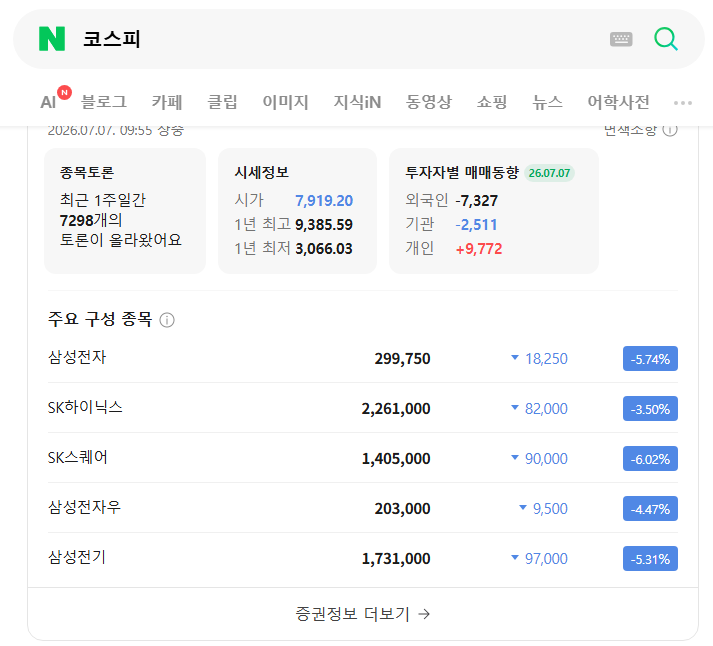713x646 pixels.
Task: Click the 개인 value +9,772
Action: [479, 249]
